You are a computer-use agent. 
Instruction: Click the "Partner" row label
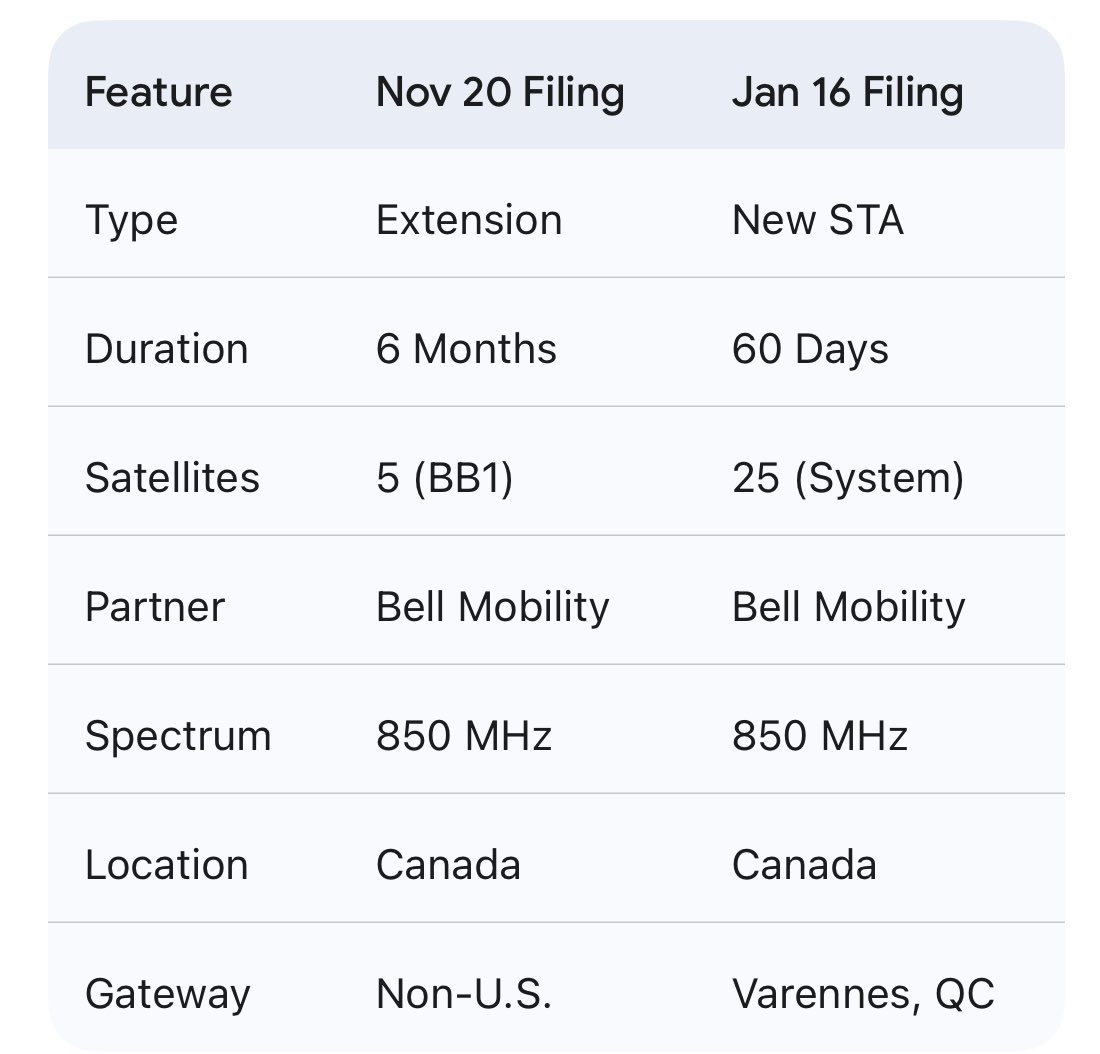tap(155, 607)
